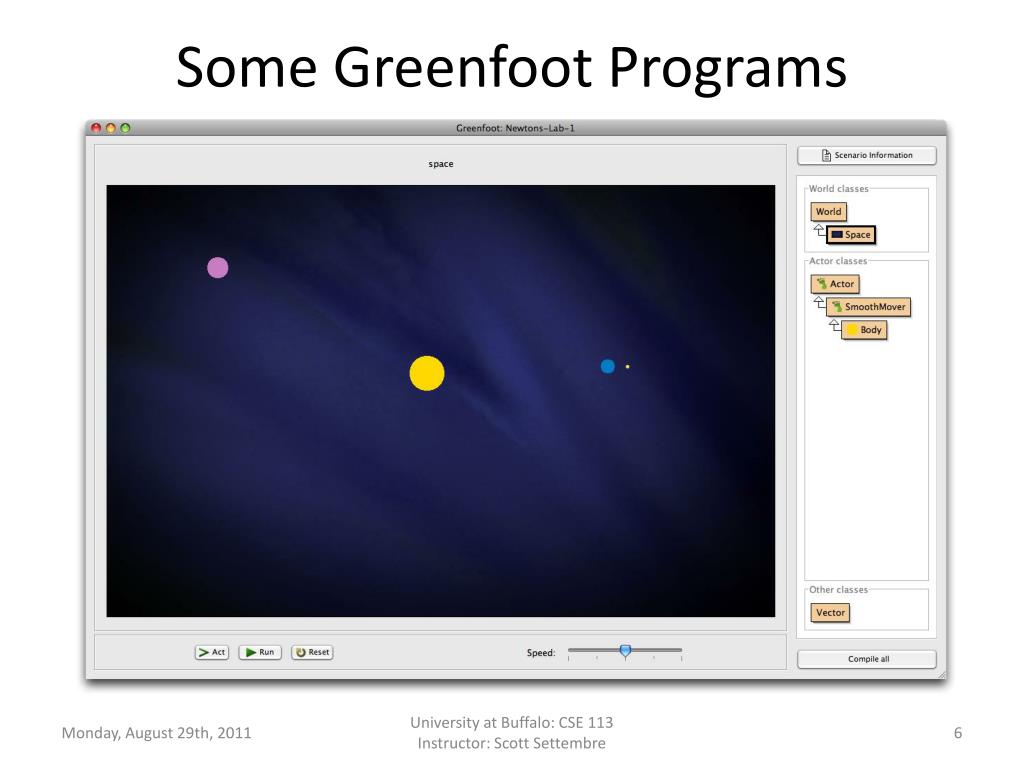1024x768 pixels.
Task: Click the 'World classes' group label
Action: pos(839,189)
